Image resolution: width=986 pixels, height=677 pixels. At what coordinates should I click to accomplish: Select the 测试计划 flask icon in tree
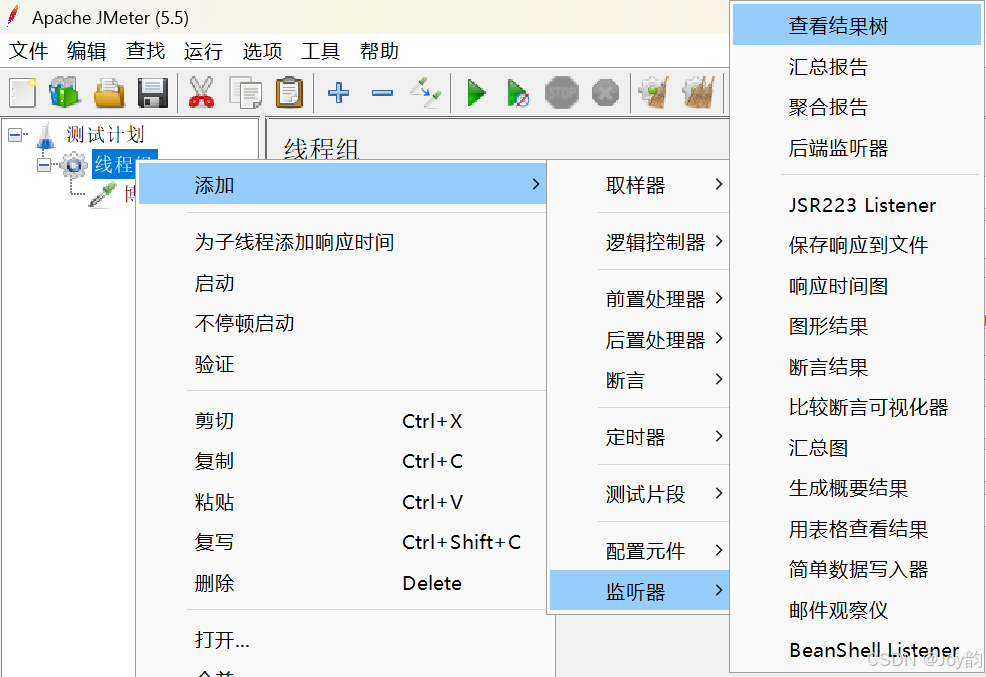45,135
